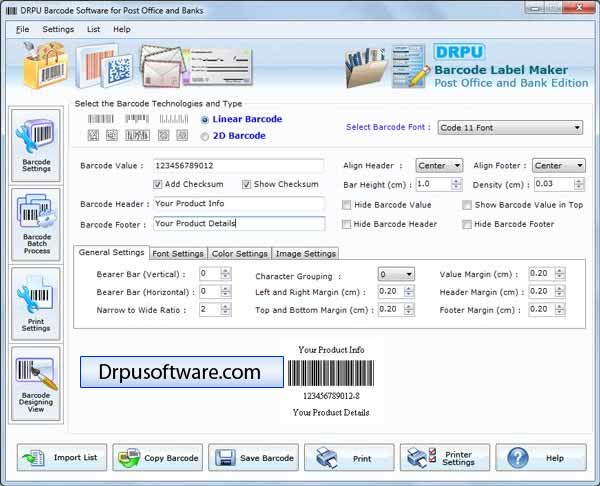Enable Hide Barcode Footer checkbox
600x486 pixels.
pos(467,224)
